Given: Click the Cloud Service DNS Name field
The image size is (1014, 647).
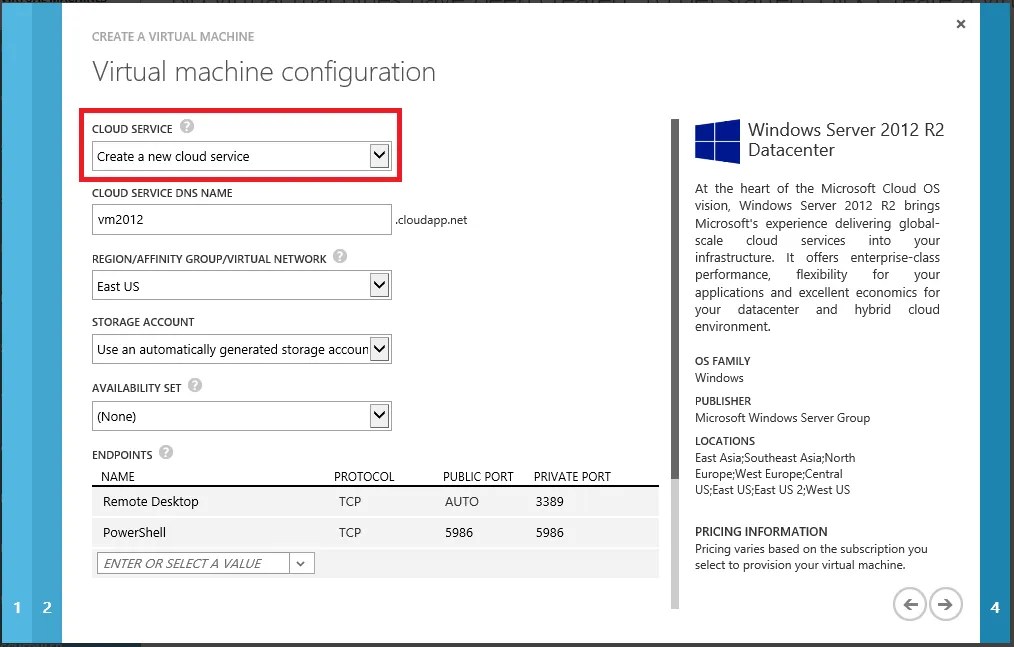Looking at the screenshot, I should click(242, 219).
